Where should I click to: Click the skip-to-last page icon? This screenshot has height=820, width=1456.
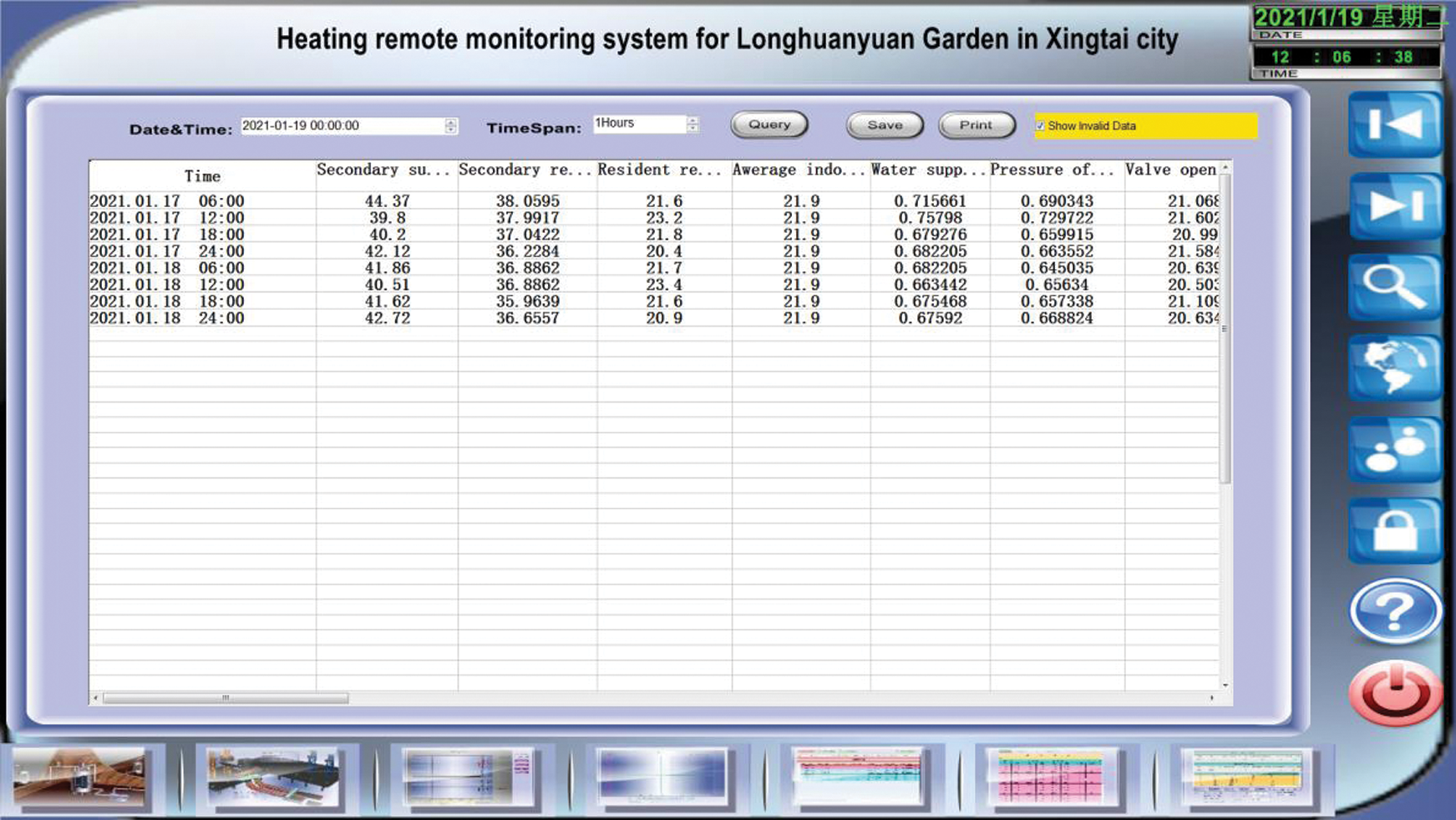pos(1394,206)
